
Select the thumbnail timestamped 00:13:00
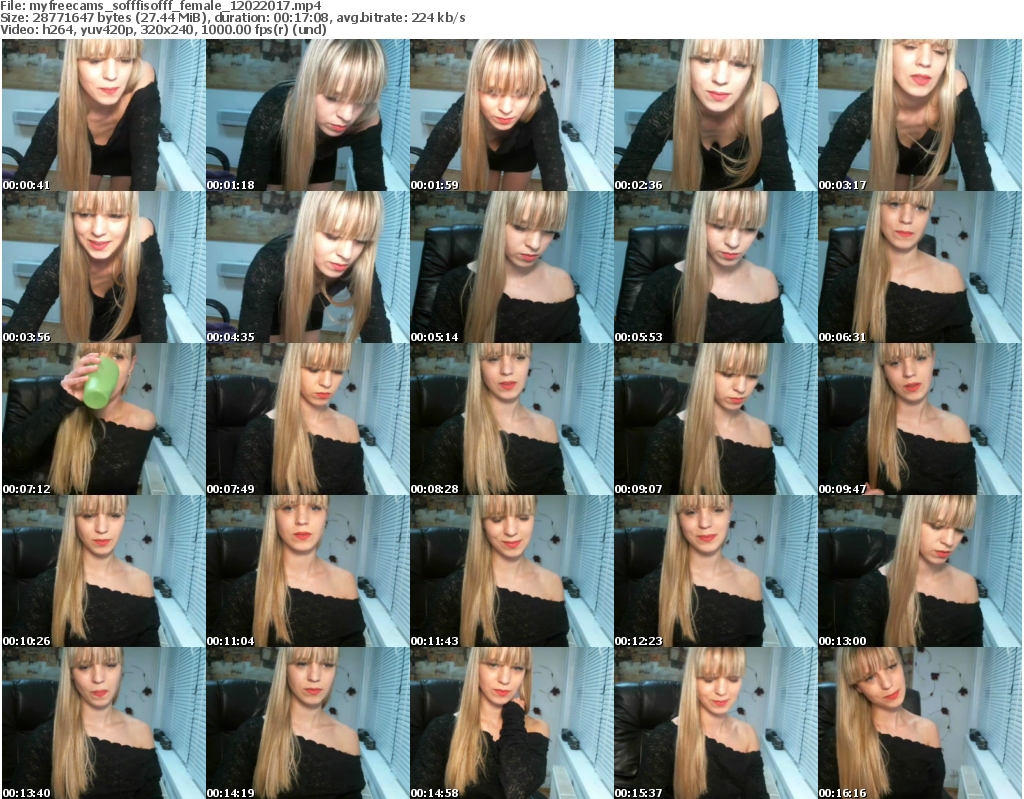coord(920,571)
